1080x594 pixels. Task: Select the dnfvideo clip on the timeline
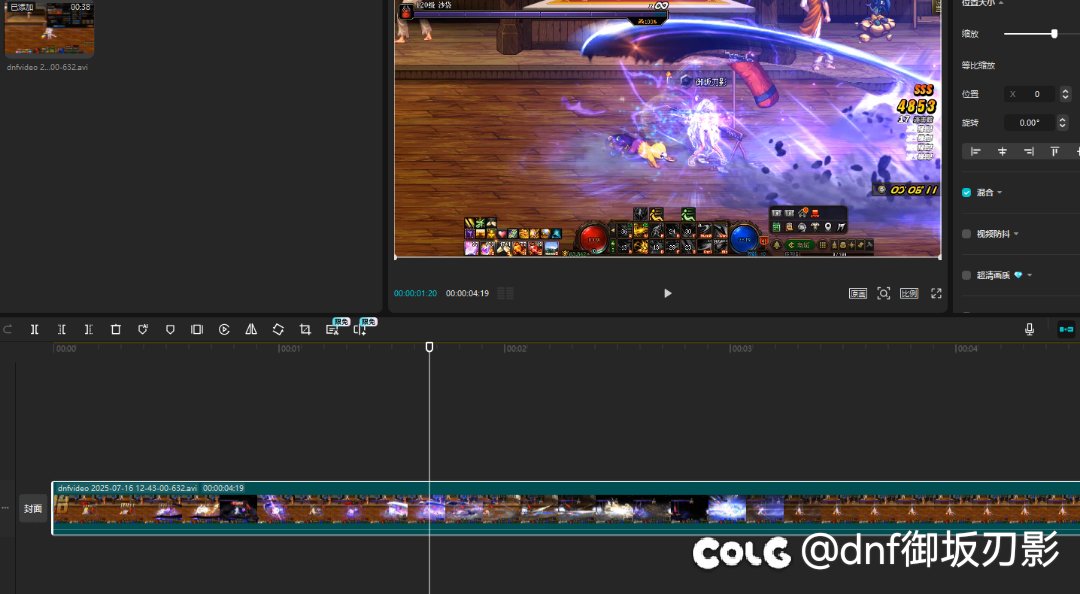coord(566,508)
